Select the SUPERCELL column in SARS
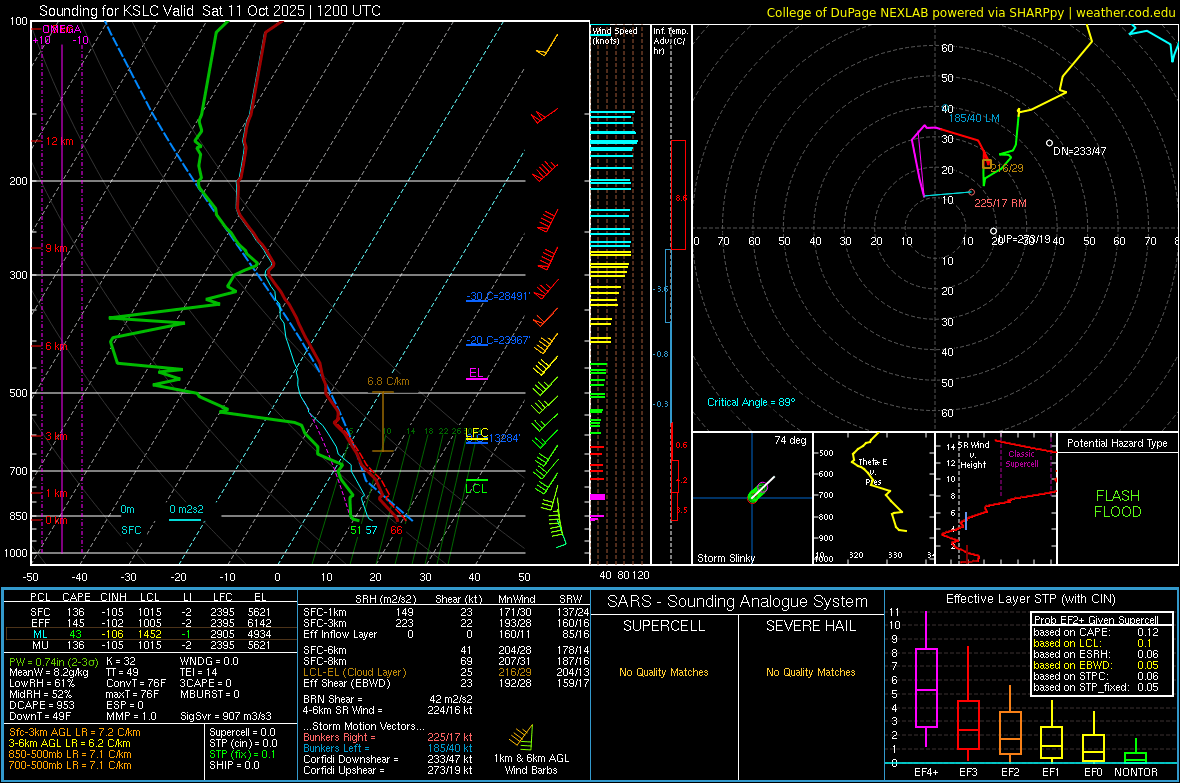 pos(664,626)
